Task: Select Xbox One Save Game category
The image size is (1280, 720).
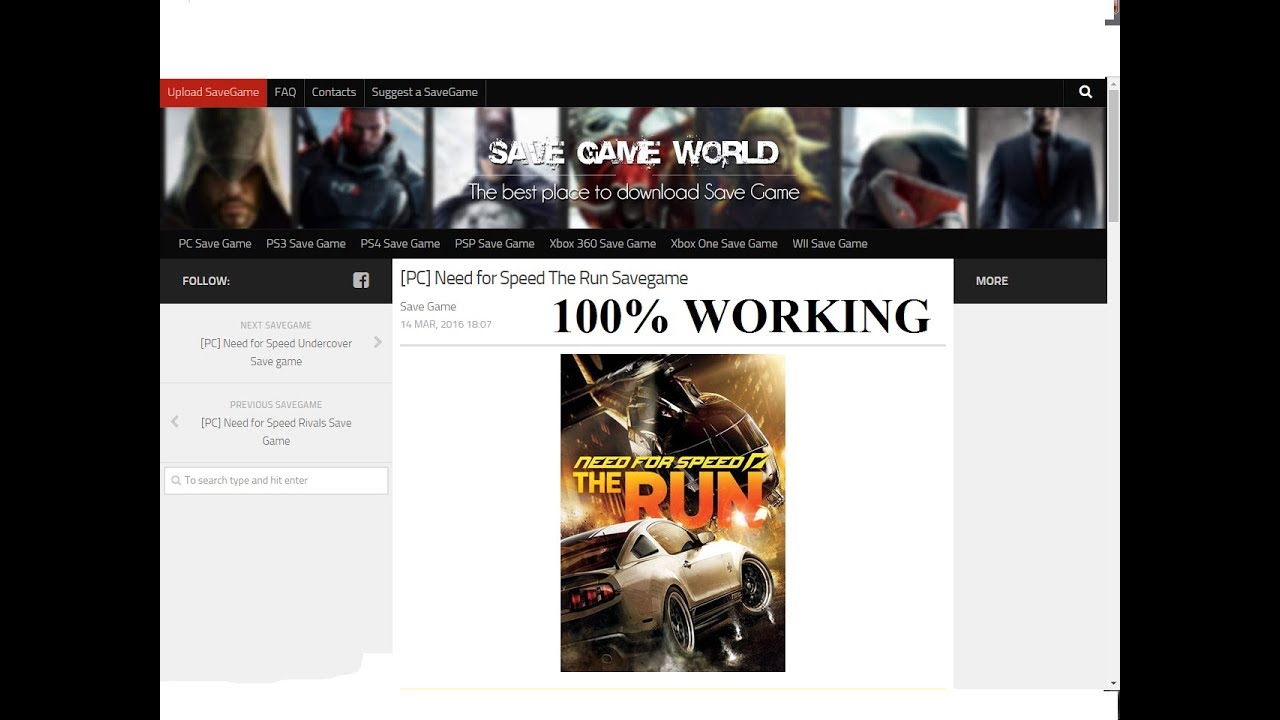Action: pos(724,244)
